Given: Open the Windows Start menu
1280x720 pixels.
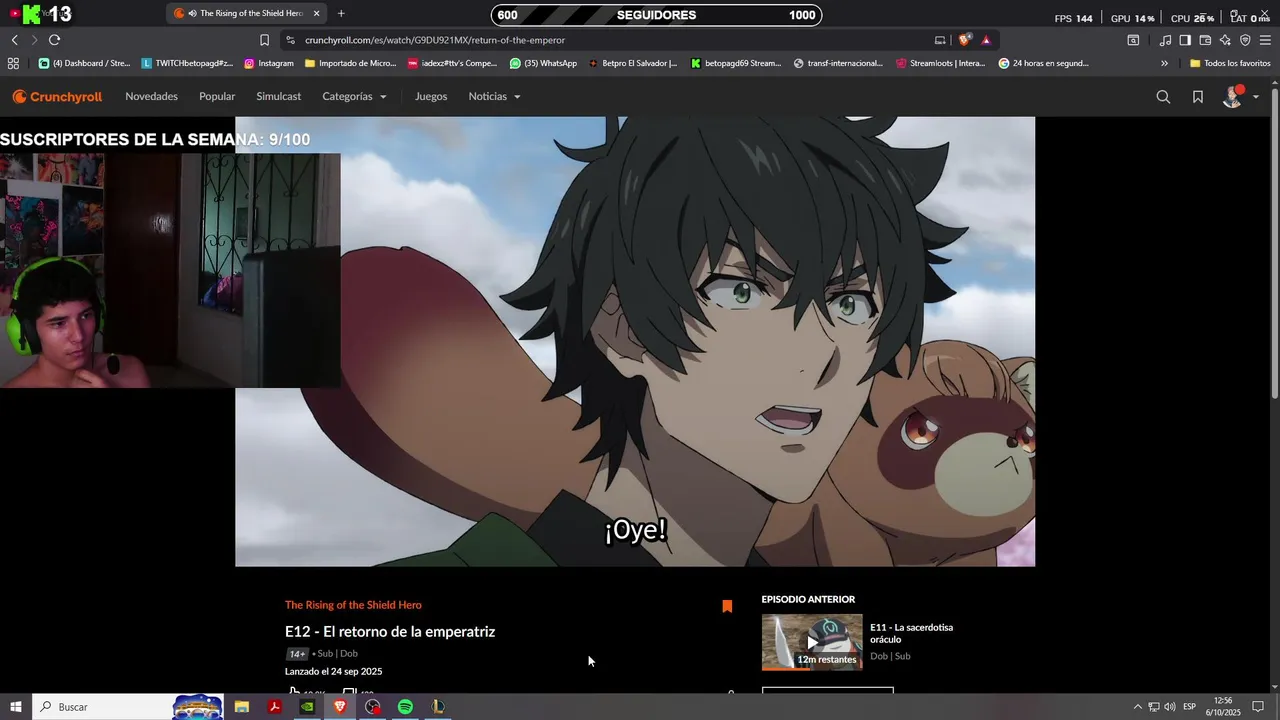Looking at the screenshot, I should click(15, 707).
